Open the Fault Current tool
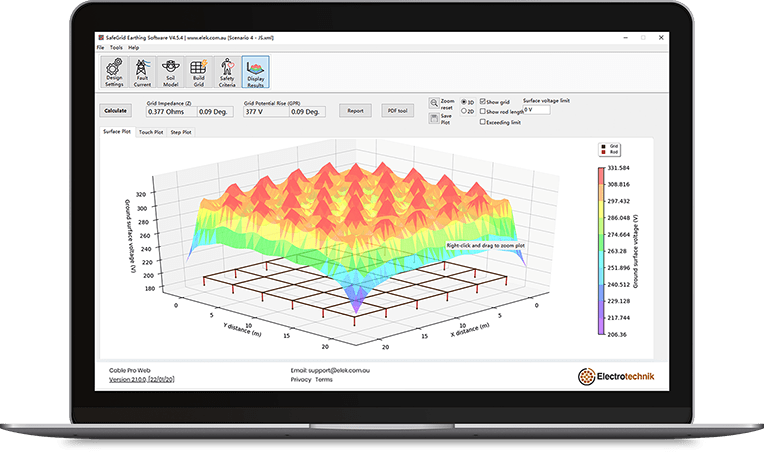This screenshot has height=452, width=764. (x=142, y=72)
